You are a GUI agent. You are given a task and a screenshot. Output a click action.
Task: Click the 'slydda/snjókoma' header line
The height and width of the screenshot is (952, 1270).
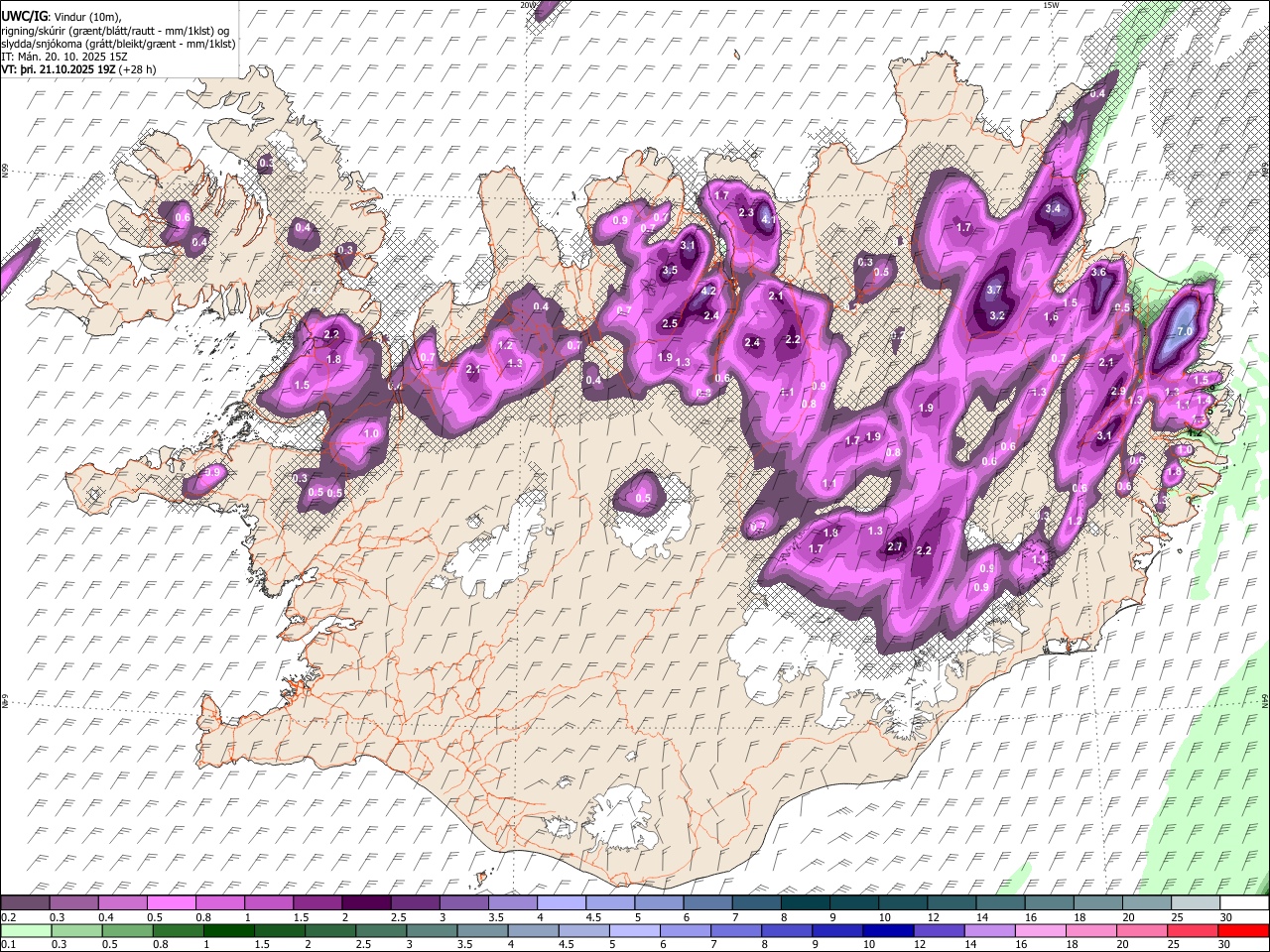click(x=118, y=44)
